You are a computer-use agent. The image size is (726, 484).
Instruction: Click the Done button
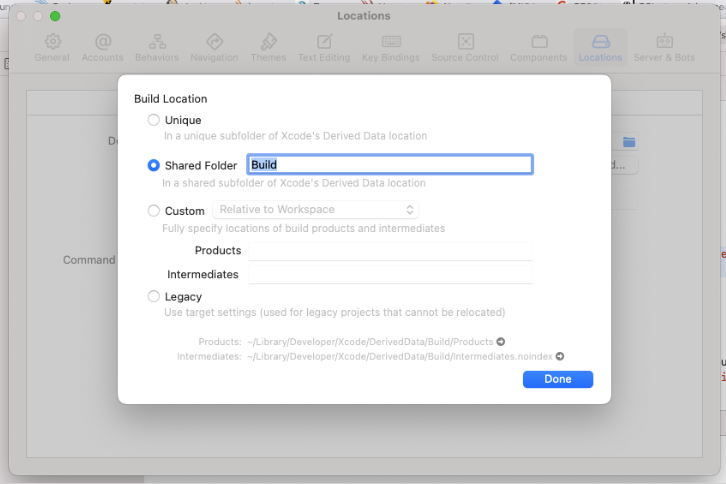(557, 379)
